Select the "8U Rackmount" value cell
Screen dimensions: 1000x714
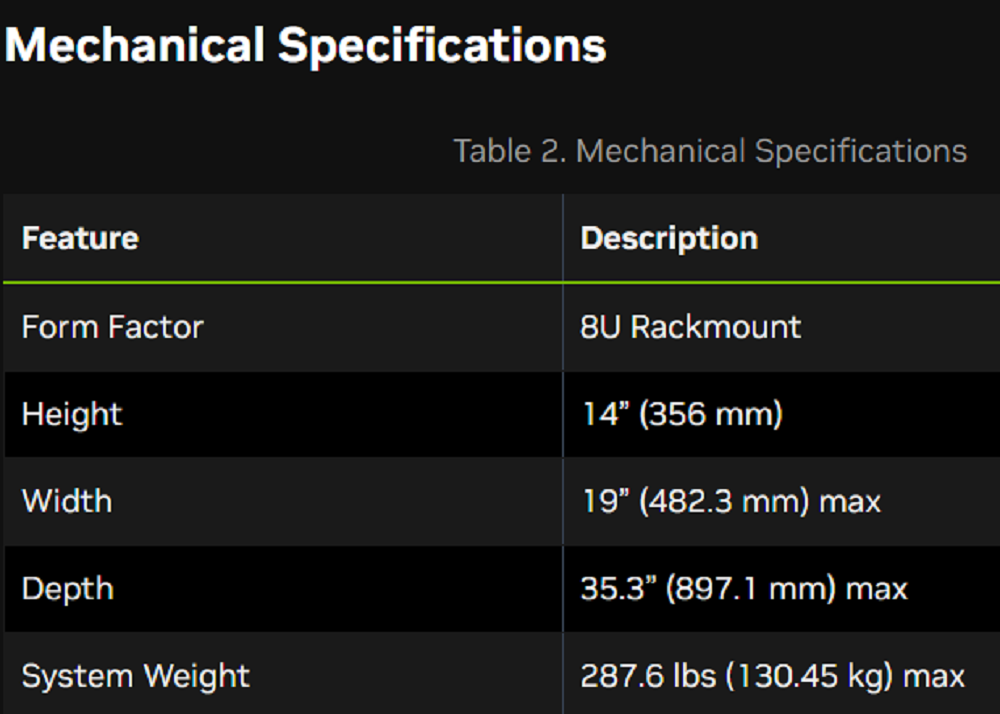coord(690,327)
